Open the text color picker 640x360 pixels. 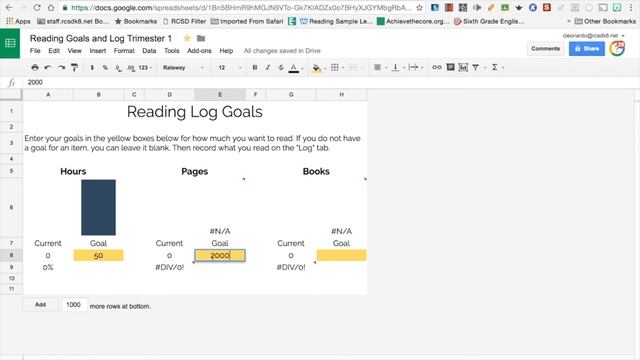tap(294, 68)
